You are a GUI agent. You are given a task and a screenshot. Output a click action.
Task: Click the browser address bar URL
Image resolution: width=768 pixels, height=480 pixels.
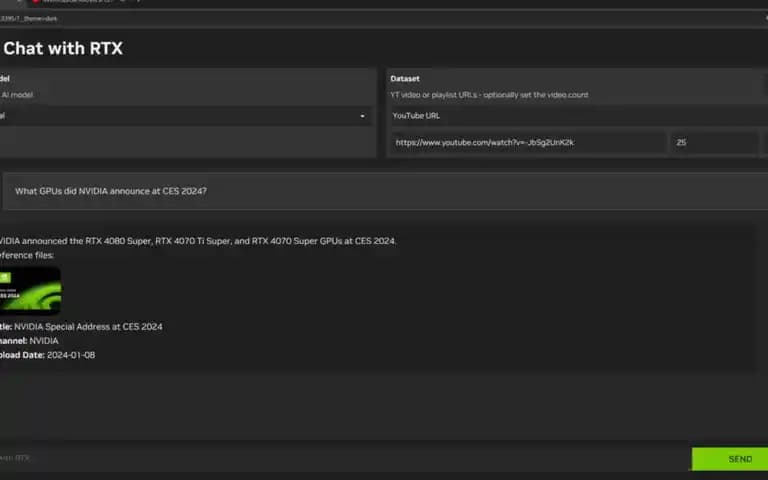[x=28, y=19]
